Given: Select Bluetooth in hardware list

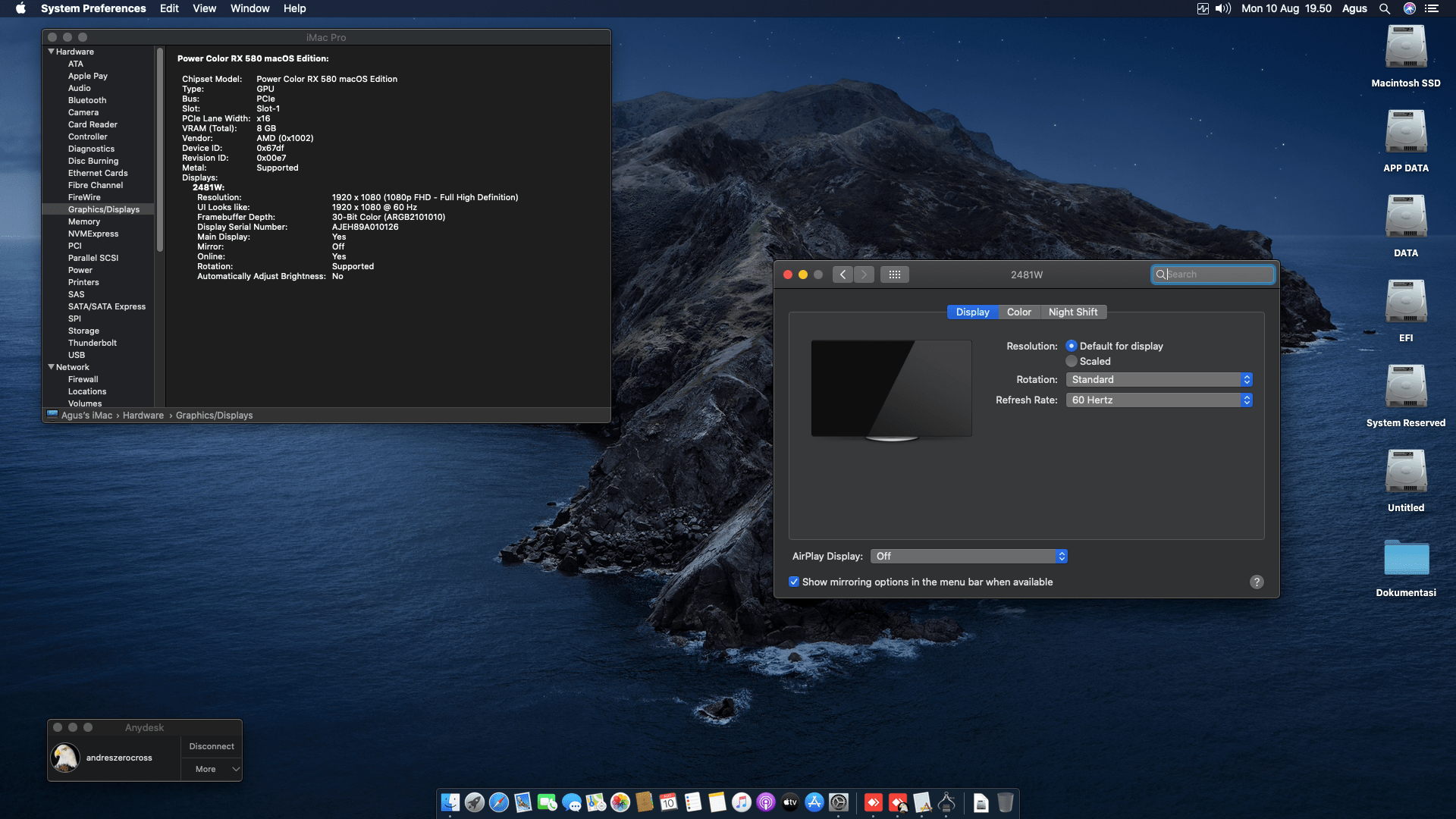Looking at the screenshot, I should [87, 100].
